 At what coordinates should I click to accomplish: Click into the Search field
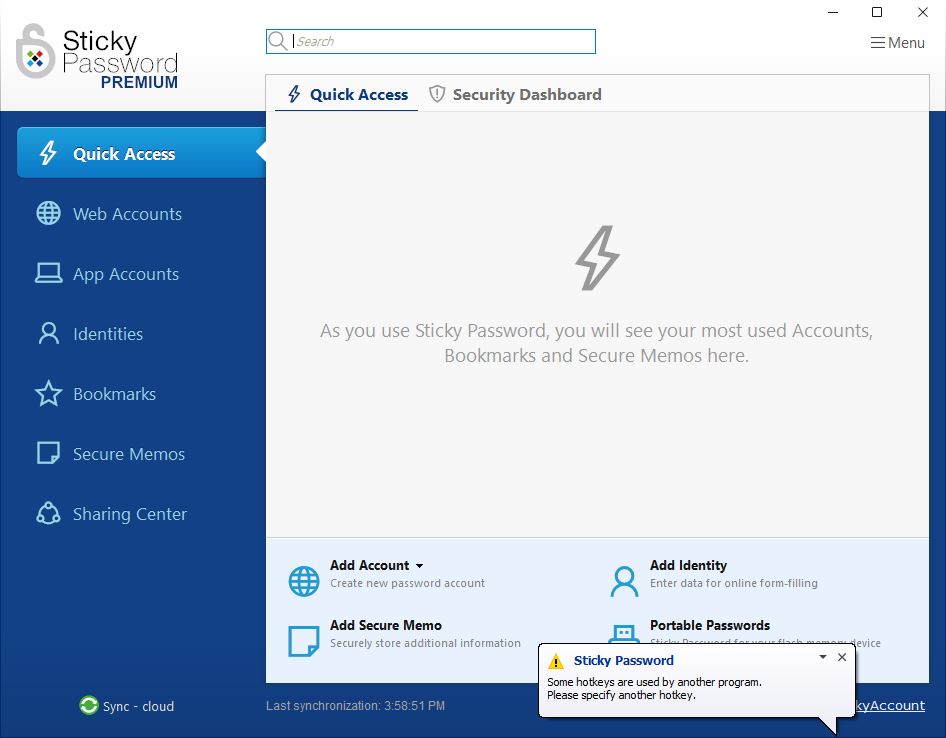[431, 41]
